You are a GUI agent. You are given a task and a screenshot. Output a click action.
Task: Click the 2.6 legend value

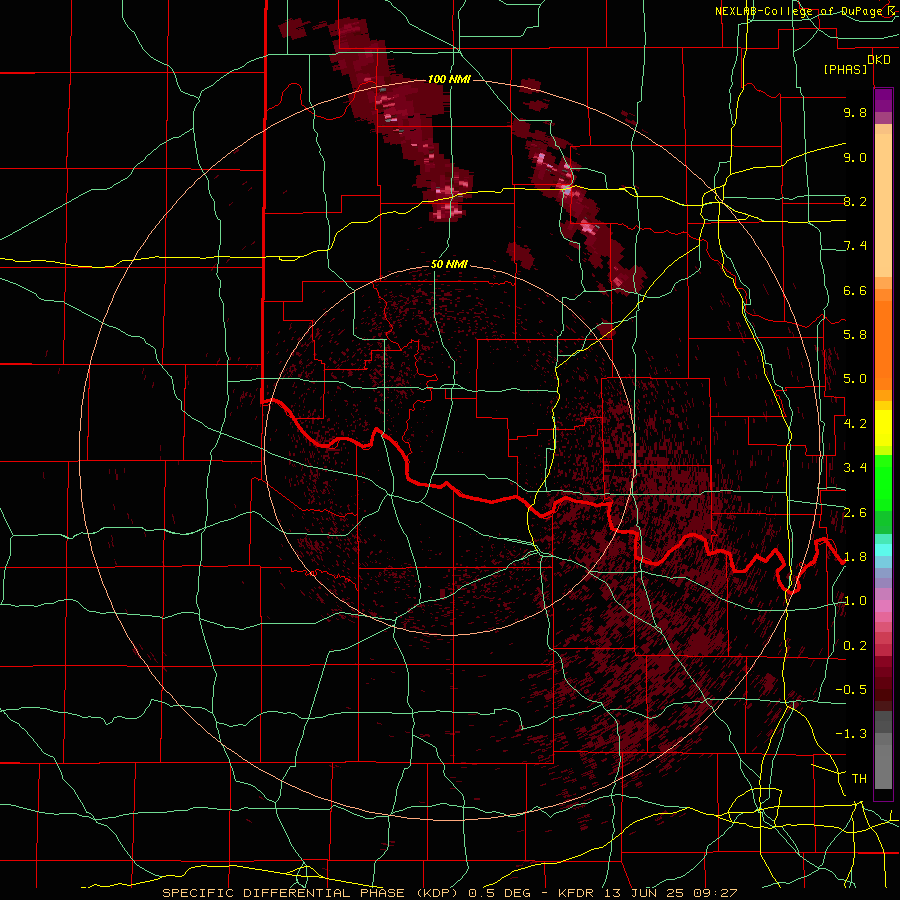coord(855,513)
